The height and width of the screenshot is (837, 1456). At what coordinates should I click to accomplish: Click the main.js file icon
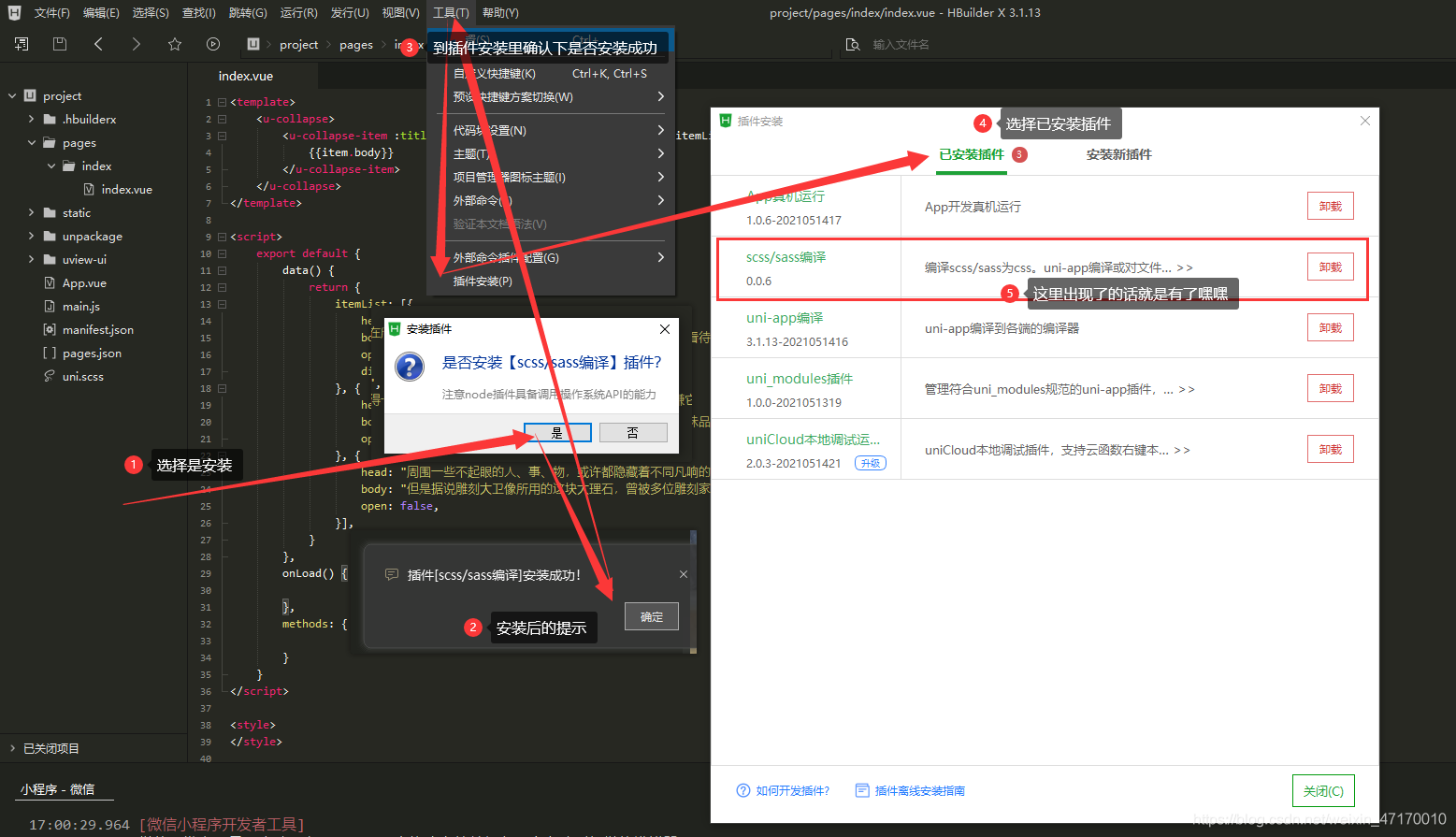tap(50, 306)
